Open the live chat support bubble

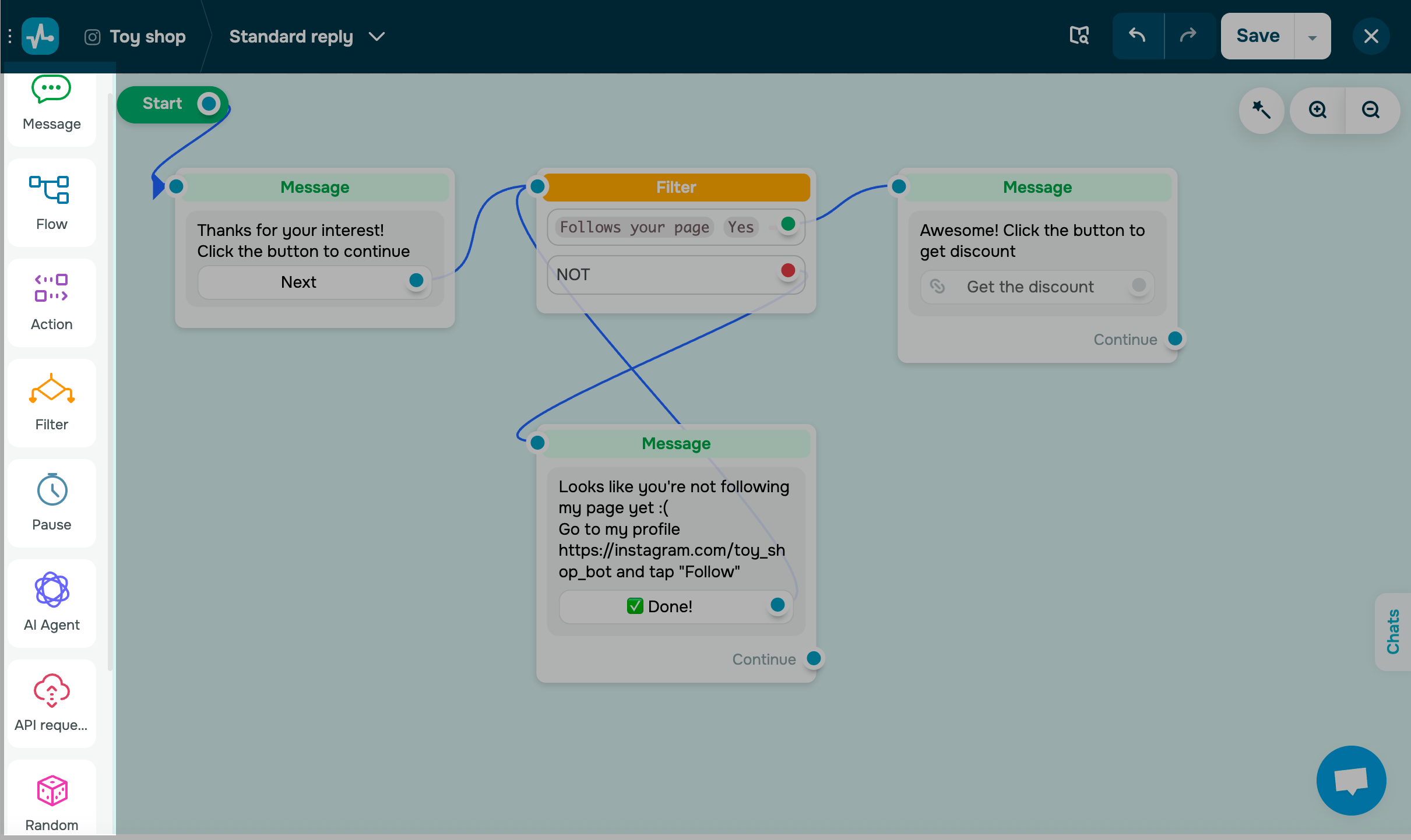point(1351,780)
